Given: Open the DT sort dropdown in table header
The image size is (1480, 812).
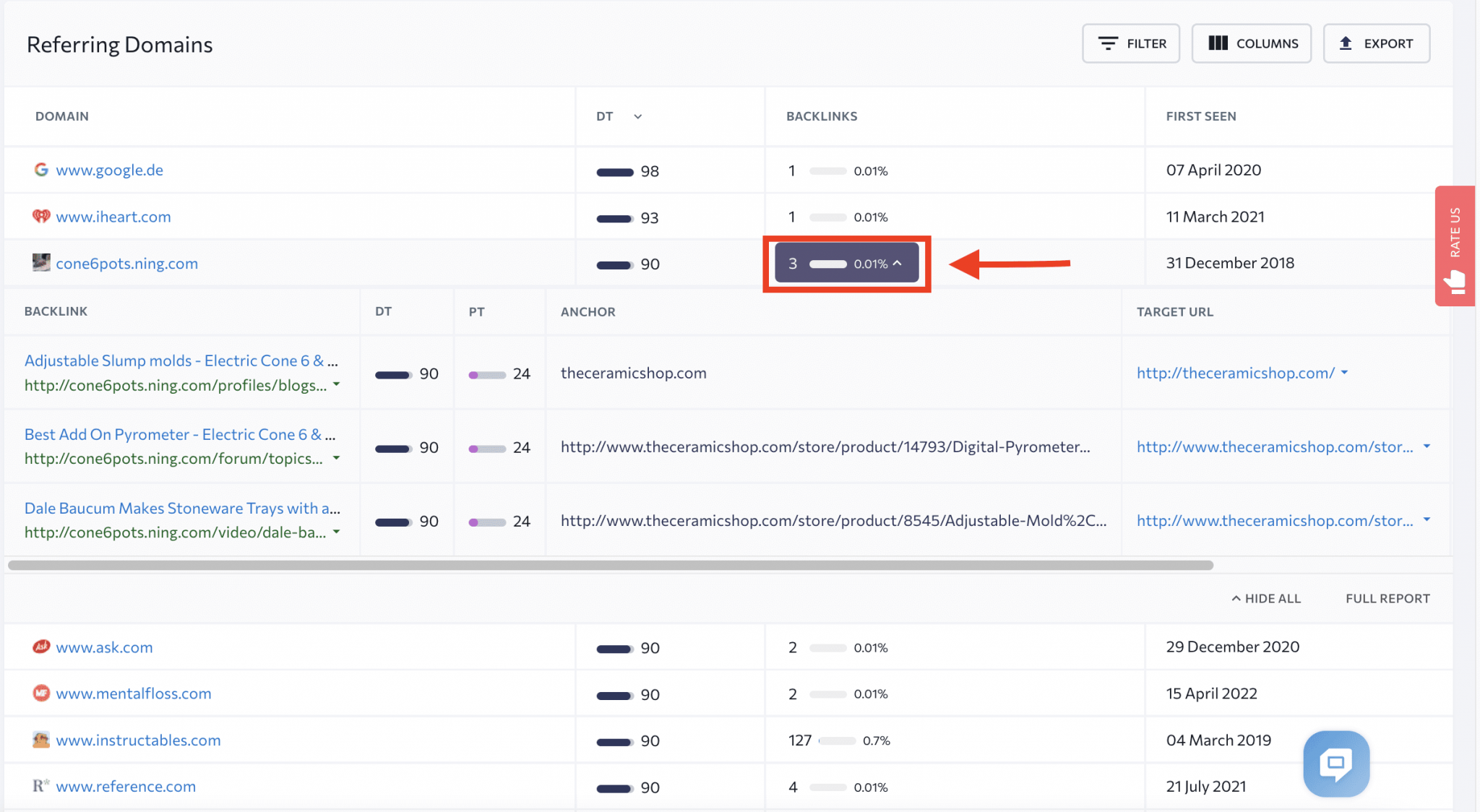Looking at the screenshot, I should point(637,116).
